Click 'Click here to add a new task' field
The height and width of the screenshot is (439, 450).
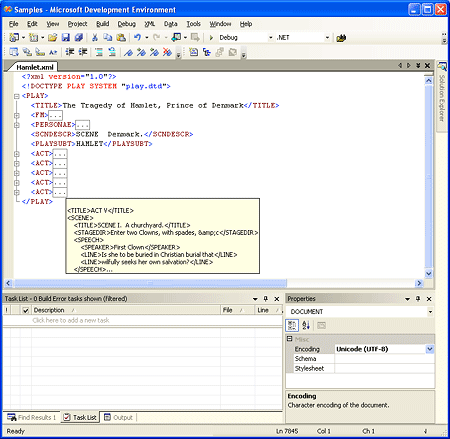(143, 320)
